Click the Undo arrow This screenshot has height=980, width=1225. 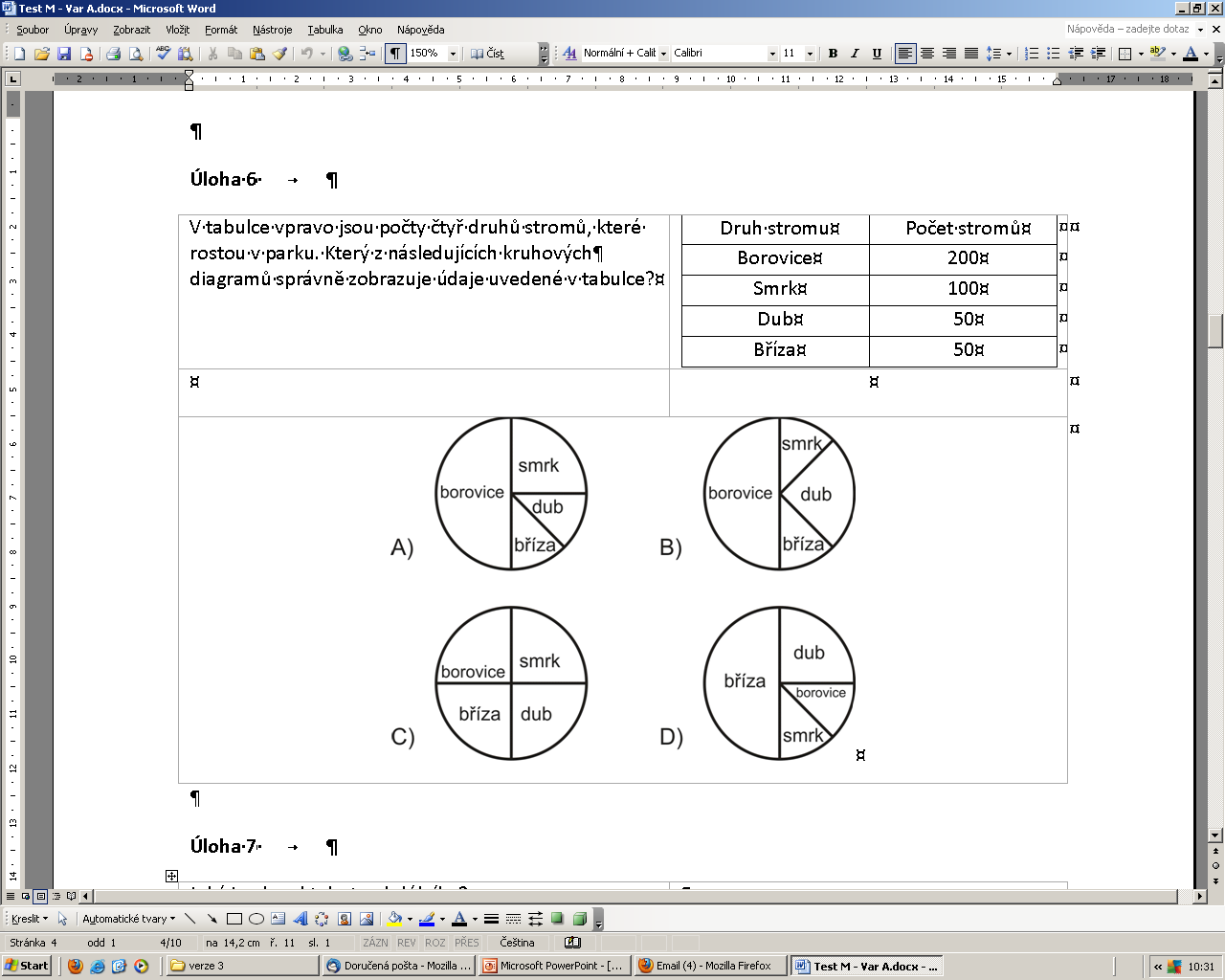pos(306,54)
